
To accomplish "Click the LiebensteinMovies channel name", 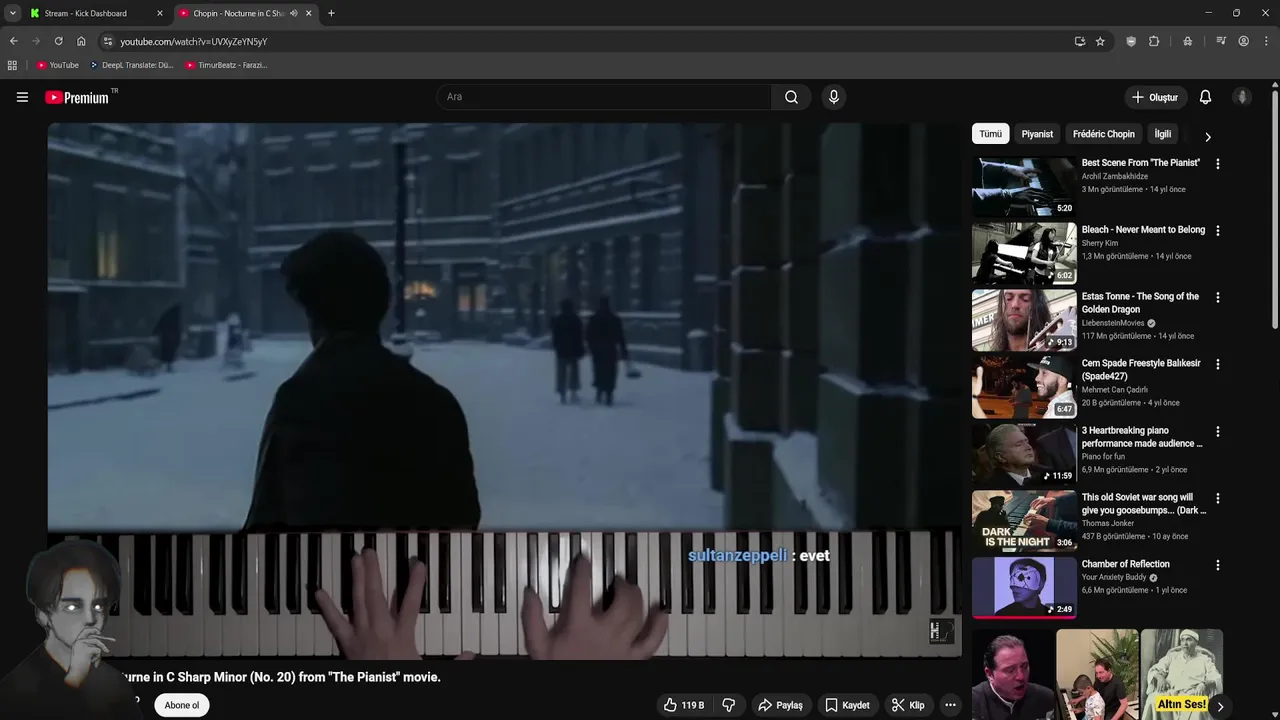I will click(x=1112, y=323).
